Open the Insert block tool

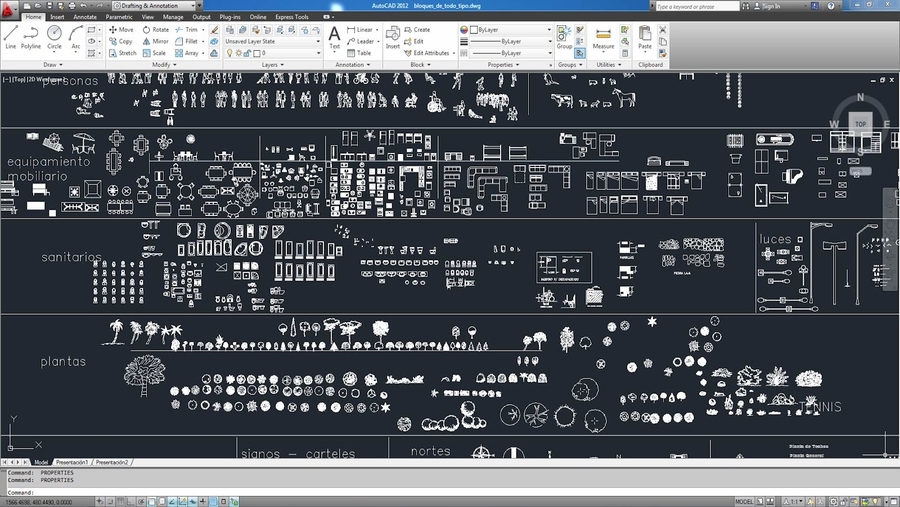click(393, 38)
